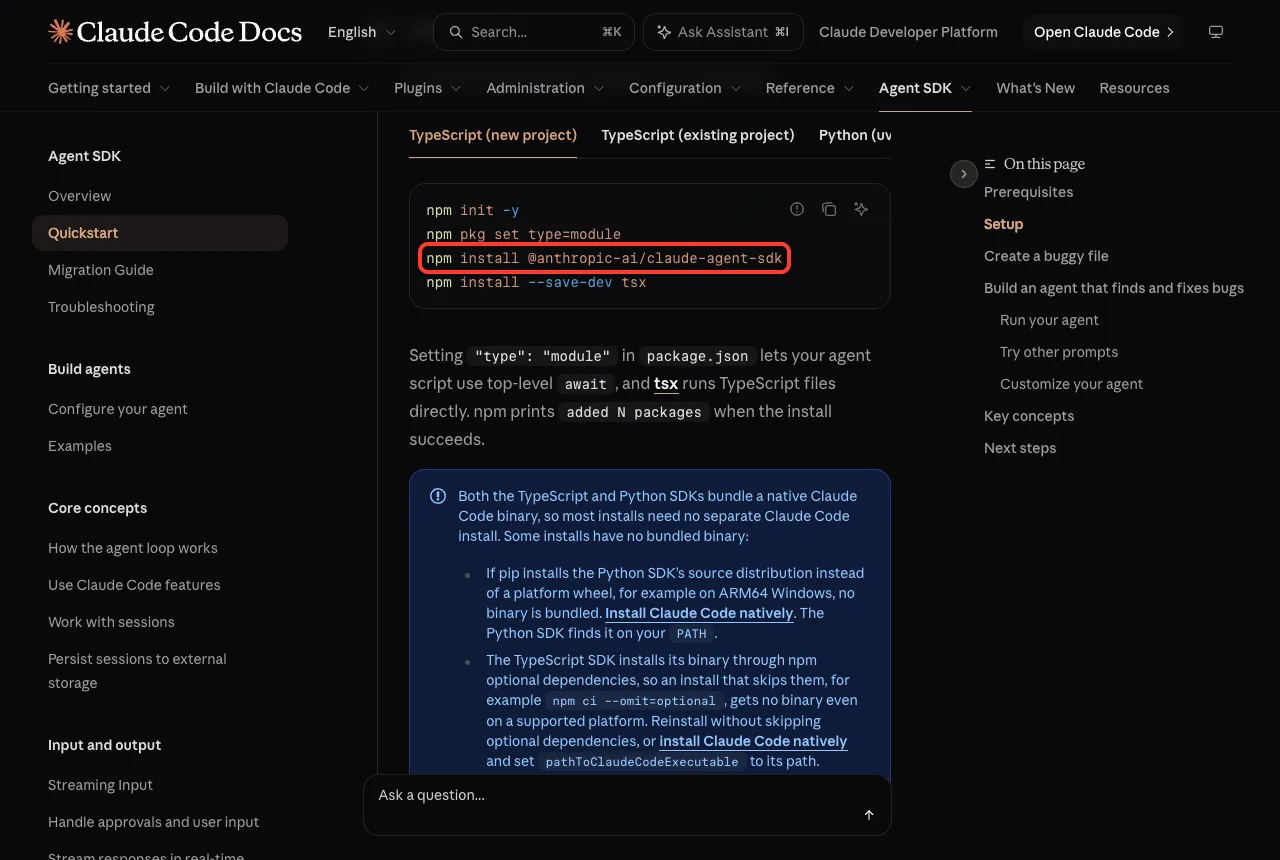Screen dimensions: 1280x860
Task: Collapse the On this page sidebar chevron
Action: [963, 174]
